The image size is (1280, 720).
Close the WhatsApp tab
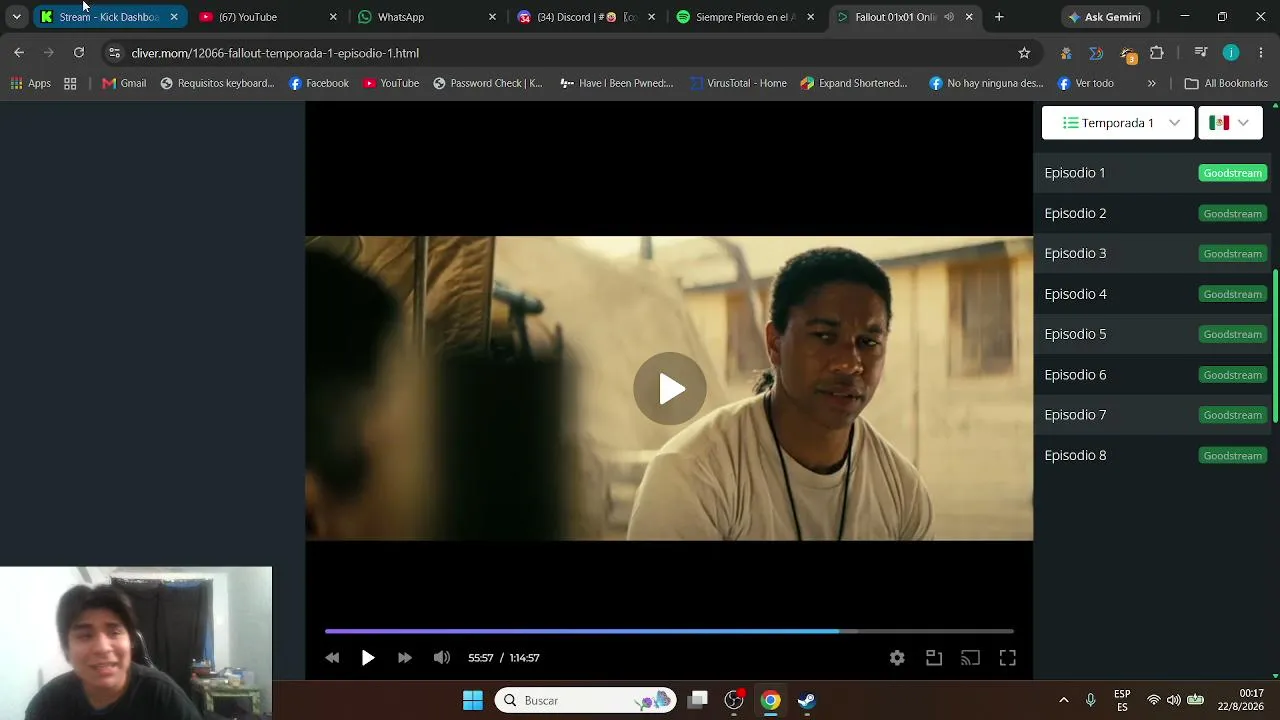click(x=492, y=17)
